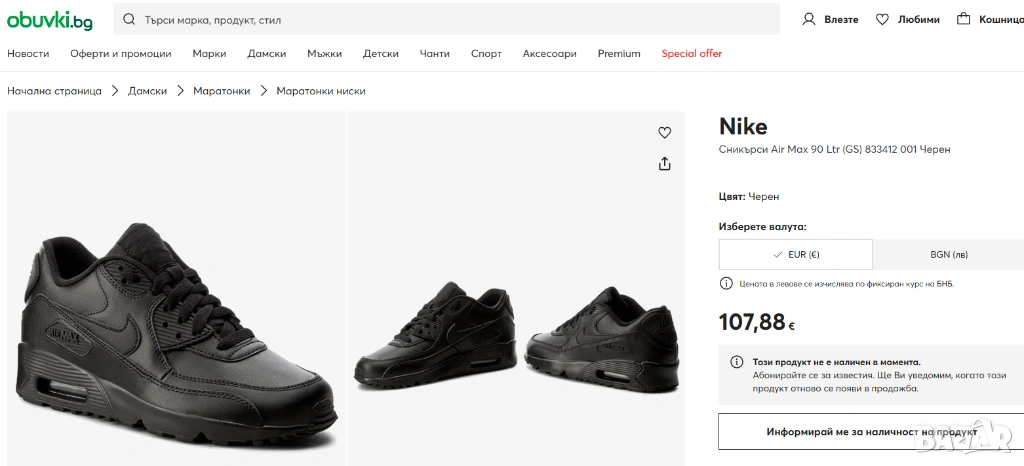The image size is (1024, 466).
Task: Click the user account icon
Action: click(809, 19)
